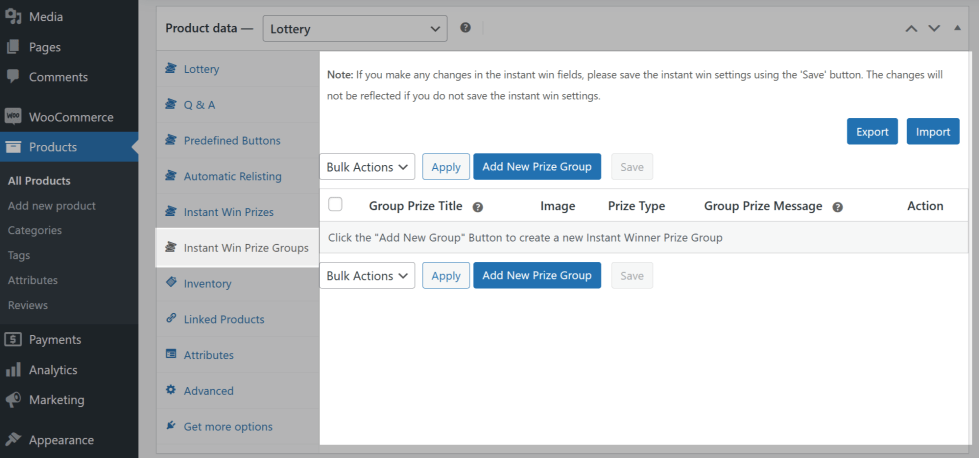
Task: Click the top Add New Prize Group button
Action: click(x=537, y=167)
